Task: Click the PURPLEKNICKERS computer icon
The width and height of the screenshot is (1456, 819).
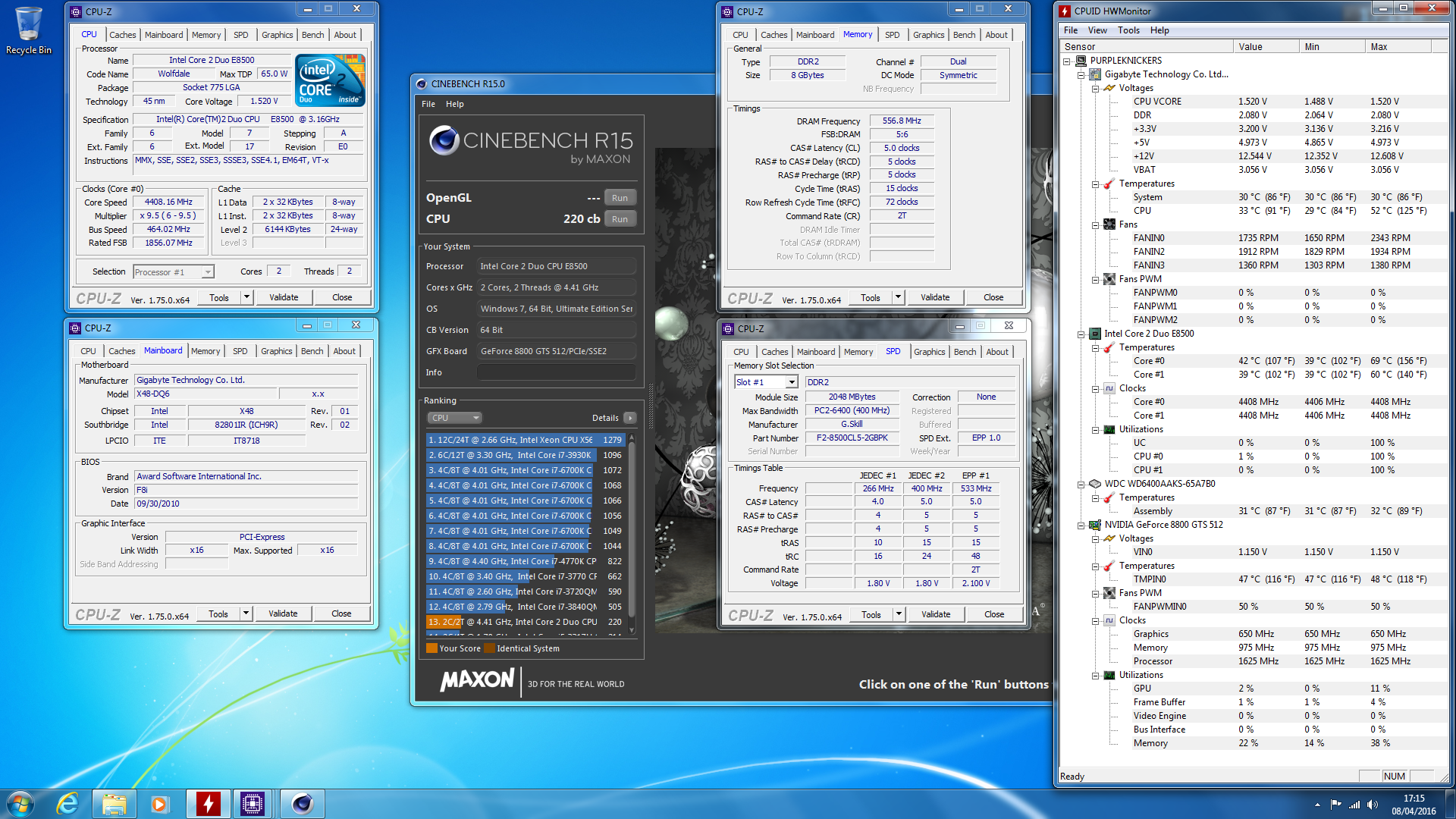Action: tap(1081, 61)
